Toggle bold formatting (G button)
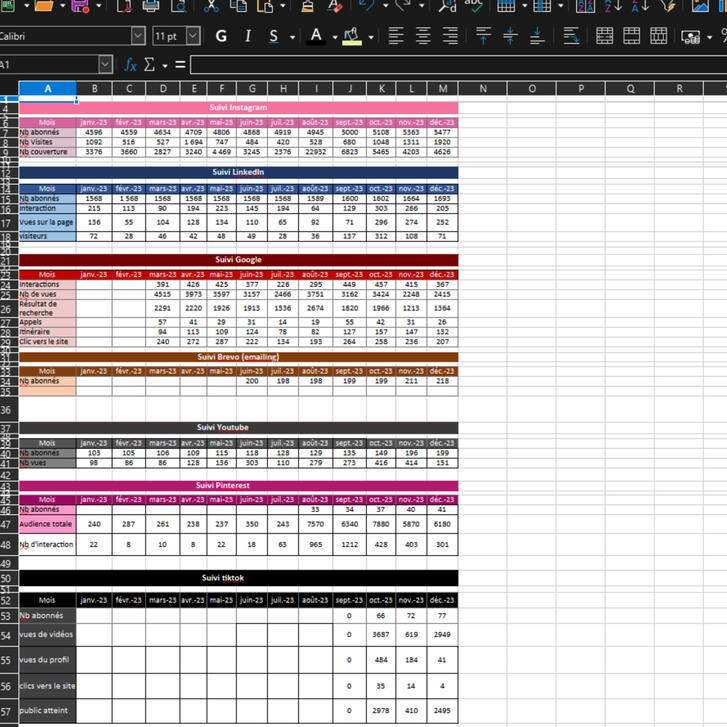Image resolution: width=727 pixels, height=727 pixels. tap(221, 36)
